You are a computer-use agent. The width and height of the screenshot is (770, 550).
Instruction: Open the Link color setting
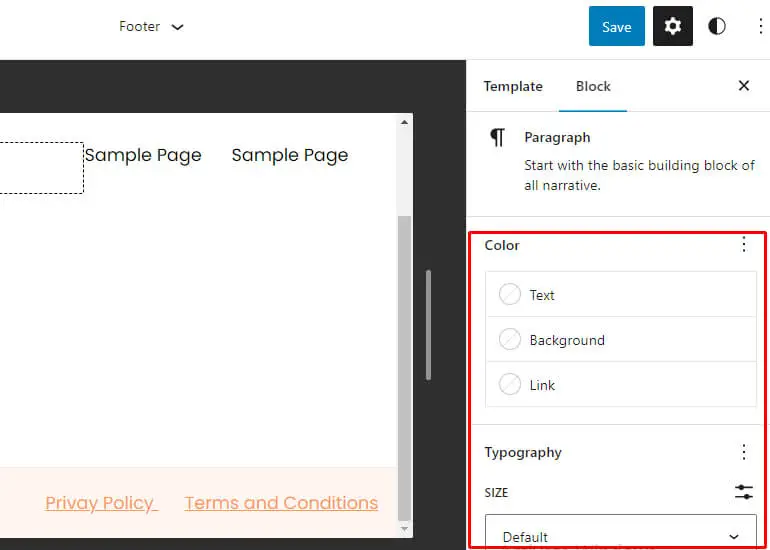coord(621,385)
